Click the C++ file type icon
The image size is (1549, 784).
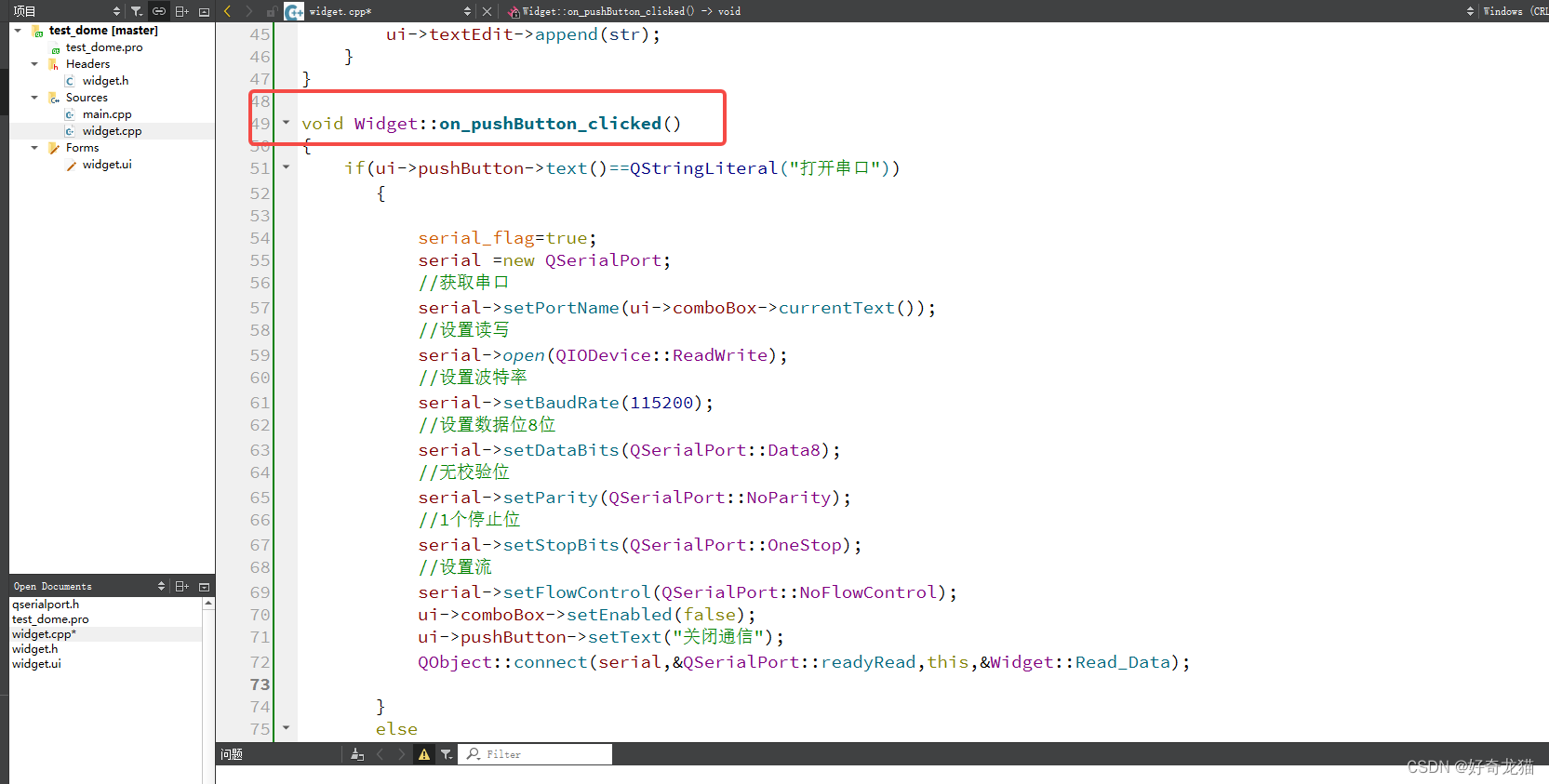tap(294, 11)
